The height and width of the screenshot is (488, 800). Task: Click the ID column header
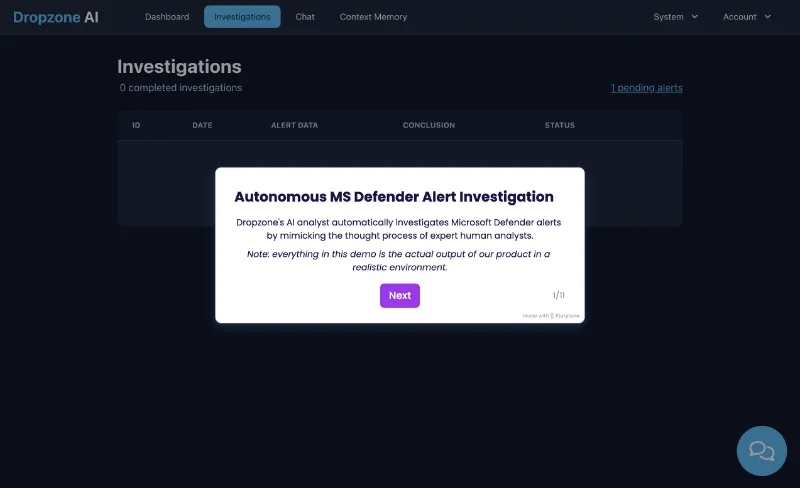coord(136,125)
